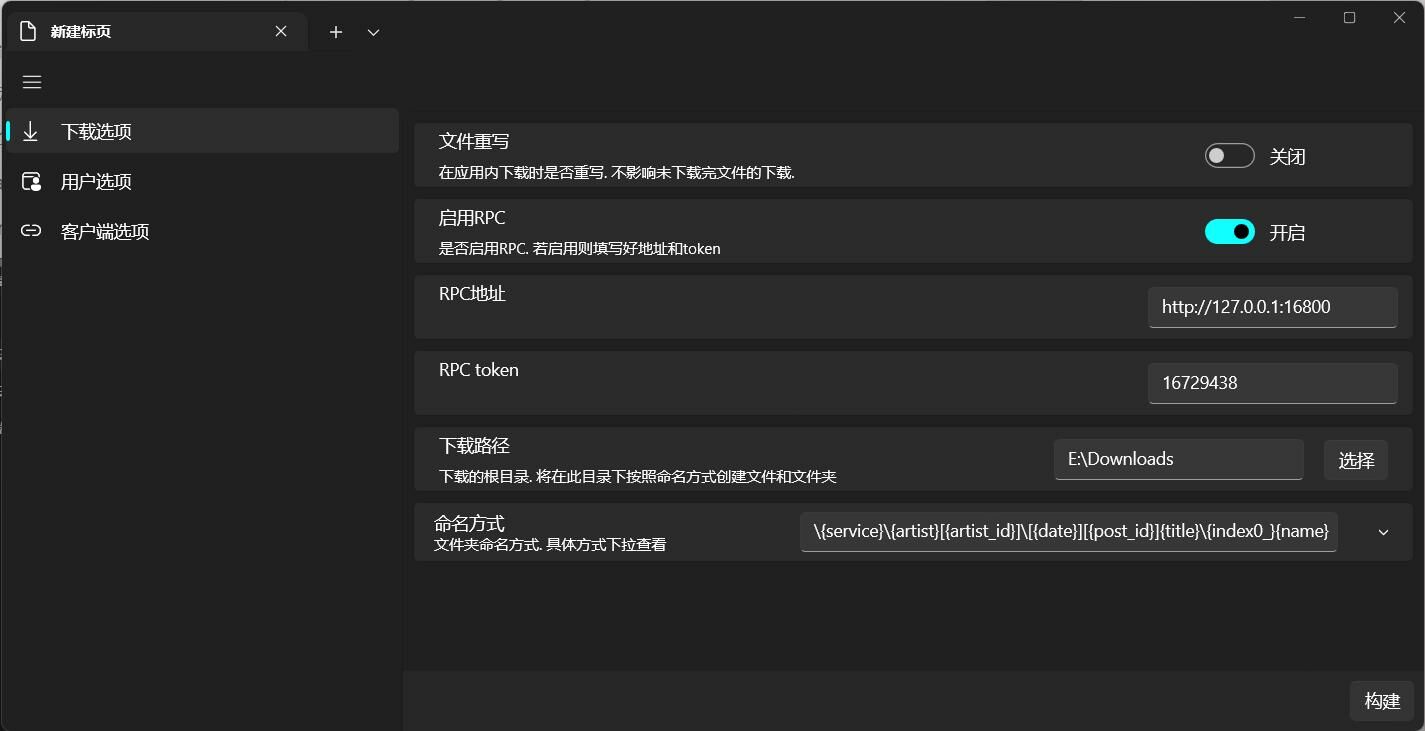
Task: Click the 构建 button
Action: pyautogui.click(x=1382, y=701)
